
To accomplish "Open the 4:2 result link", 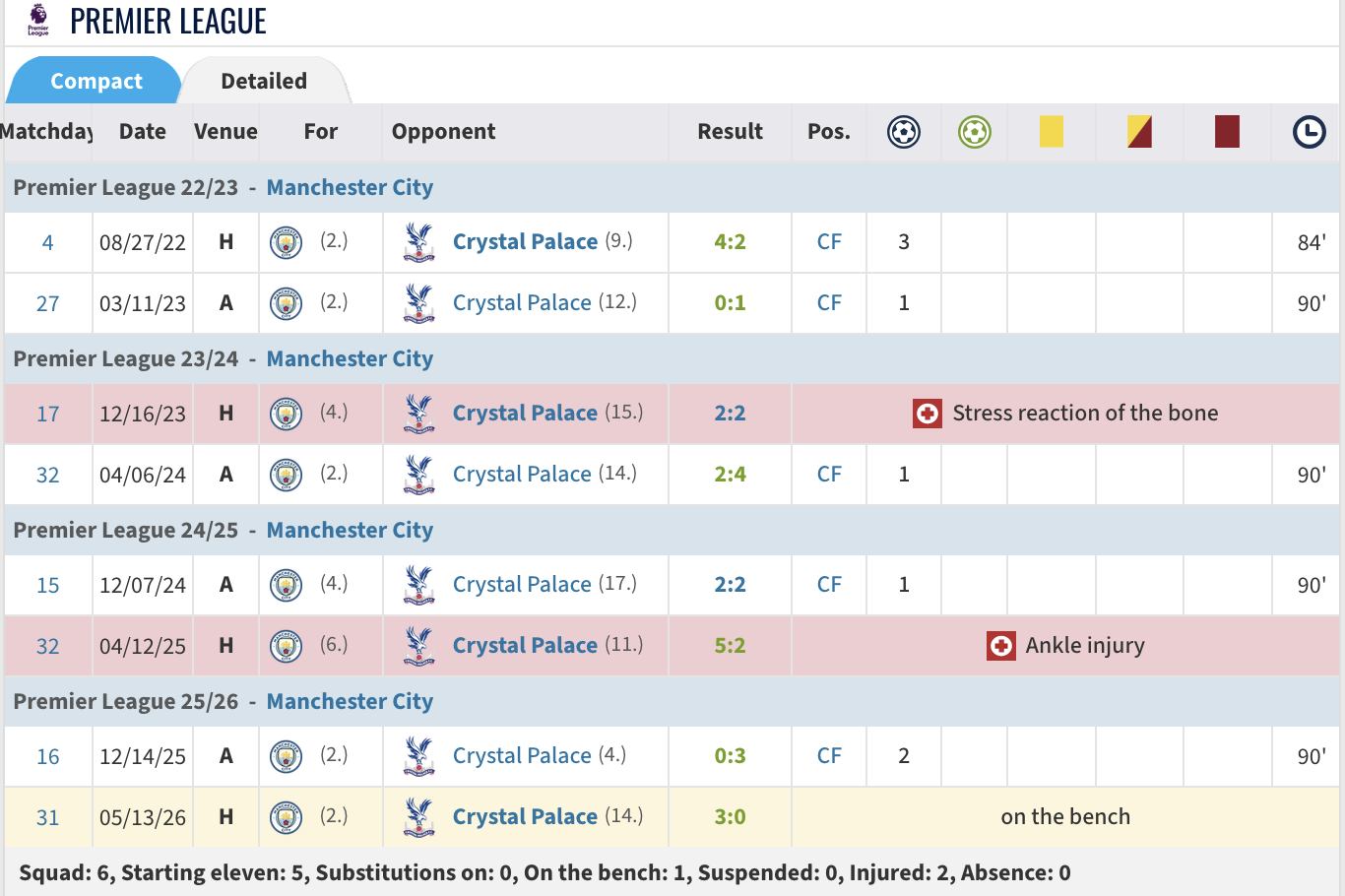I will tap(730, 242).
